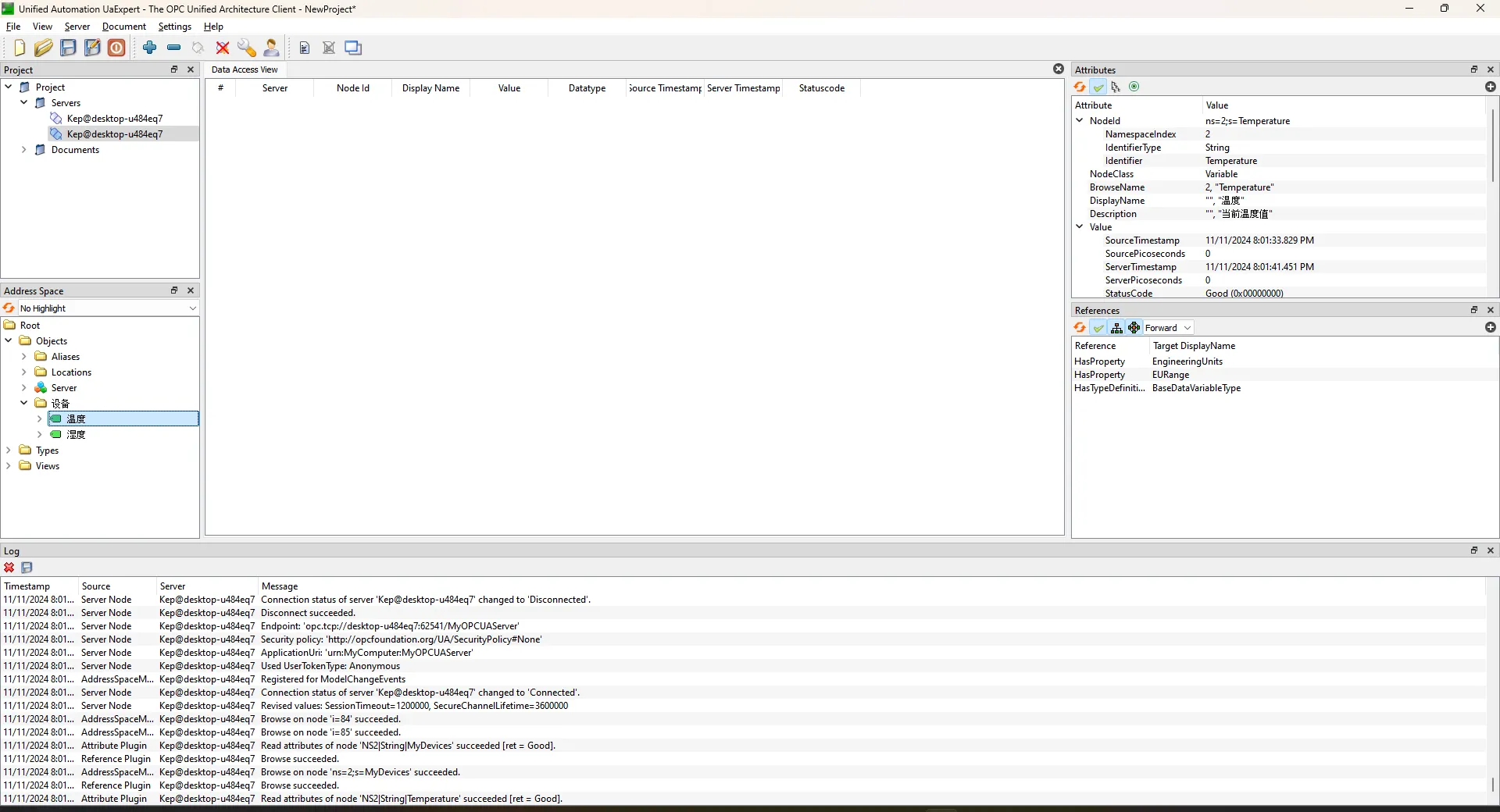Open server properties with the wrench icon

(247, 48)
